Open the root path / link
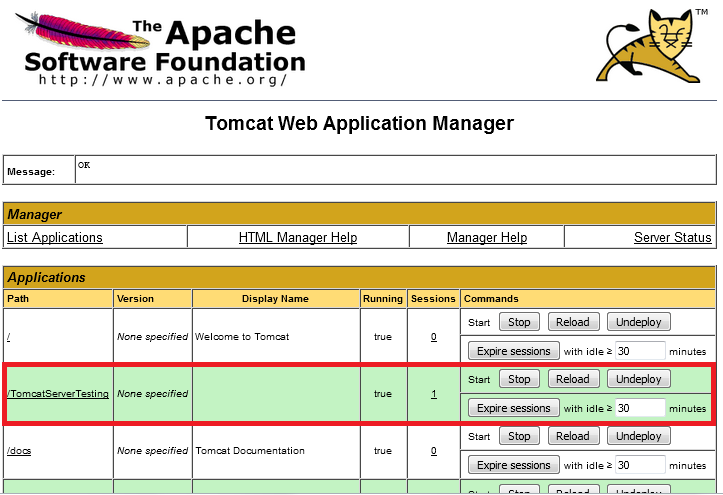 pos(9,337)
